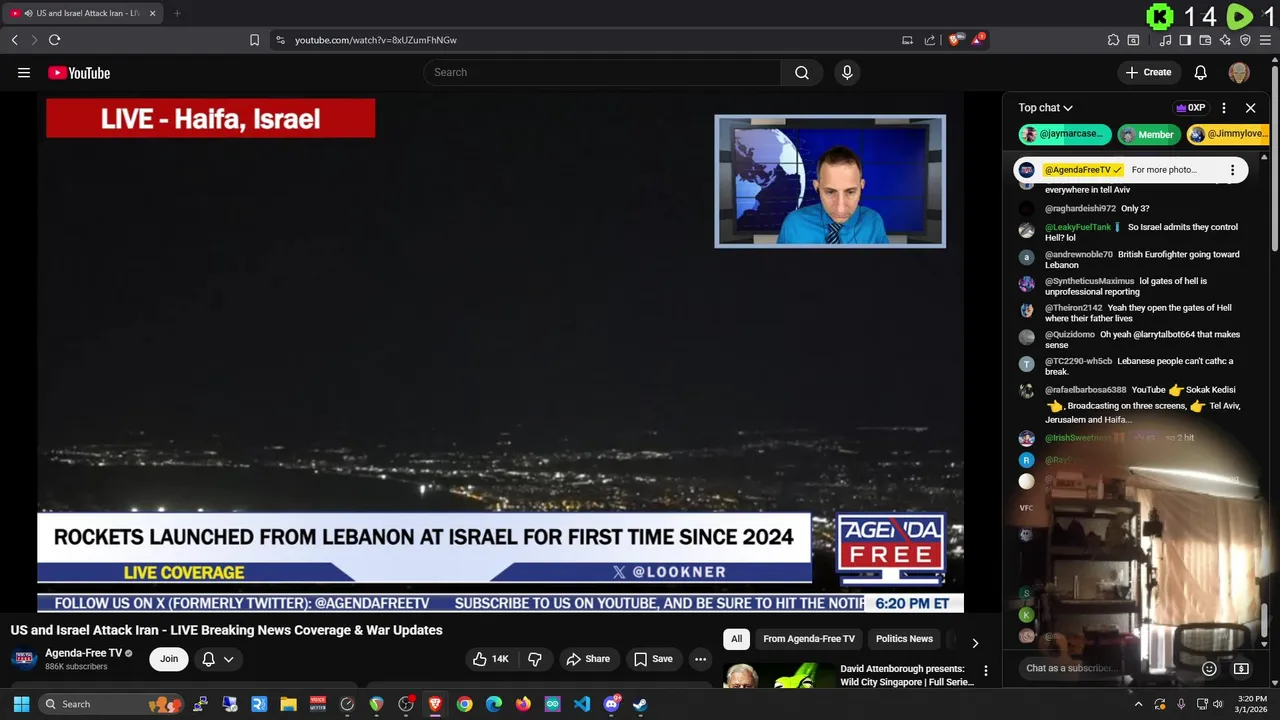Open Brave VPN shield icon
The image size is (1280, 720).
tap(1245, 40)
